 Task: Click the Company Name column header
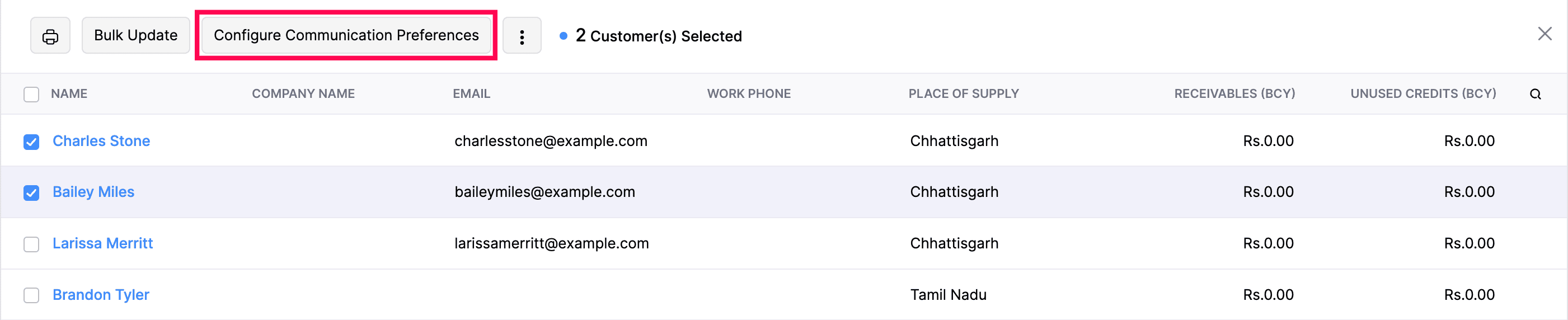click(303, 93)
